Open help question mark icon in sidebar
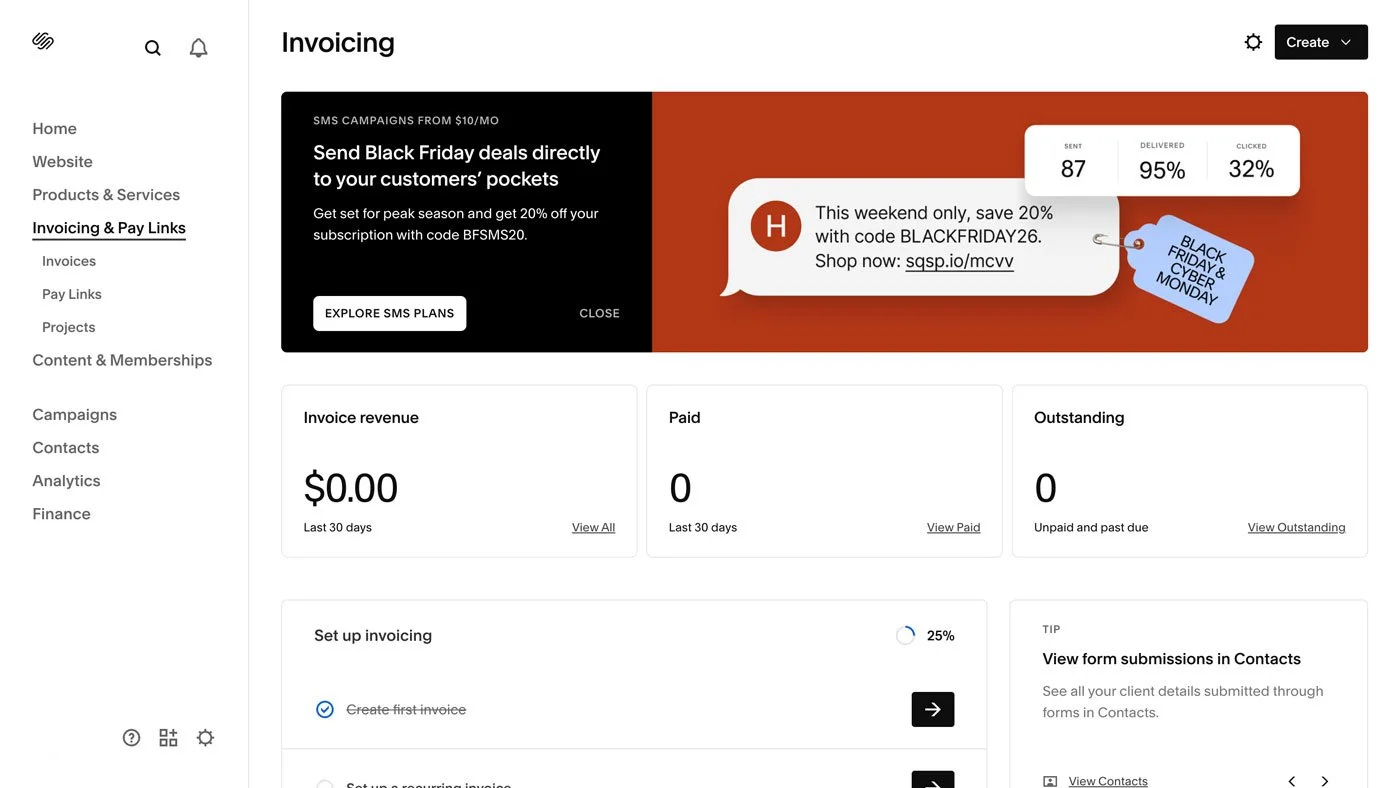Screen dimensions: 1400x788 click(132, 738)
